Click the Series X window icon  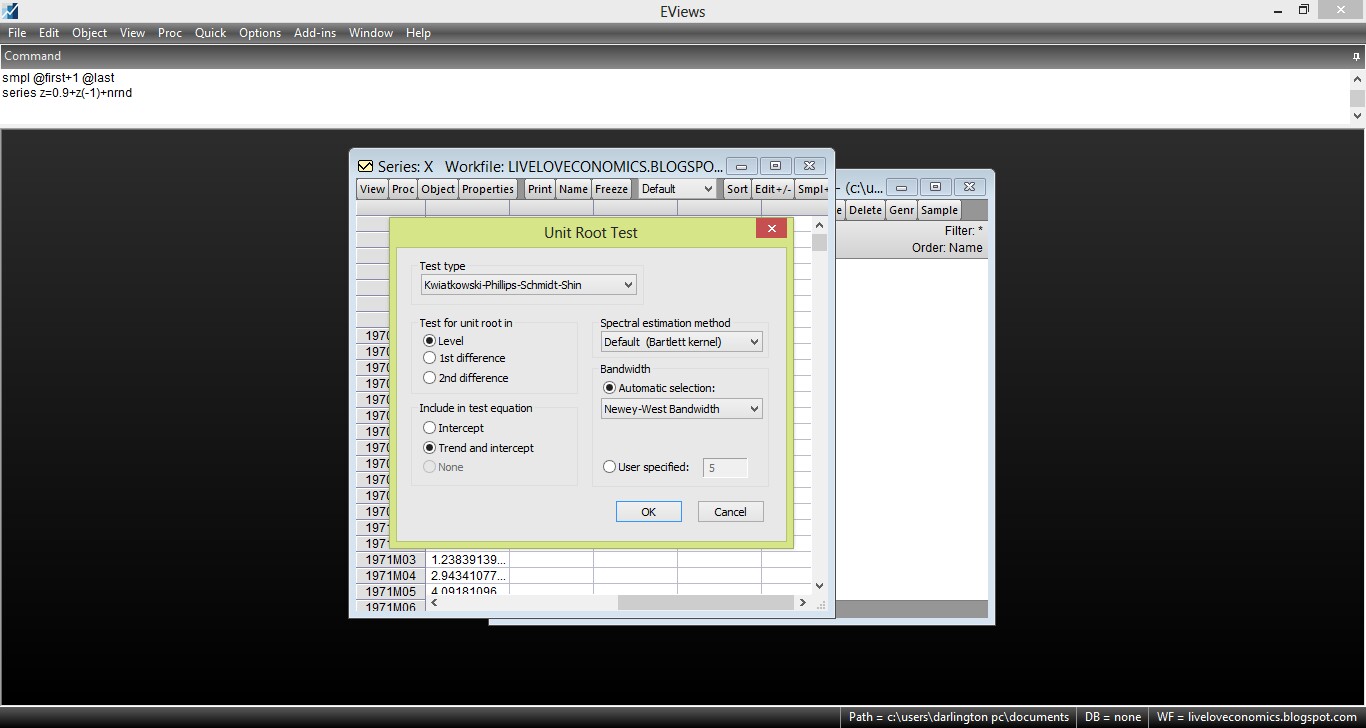click(x=365, y=166)
